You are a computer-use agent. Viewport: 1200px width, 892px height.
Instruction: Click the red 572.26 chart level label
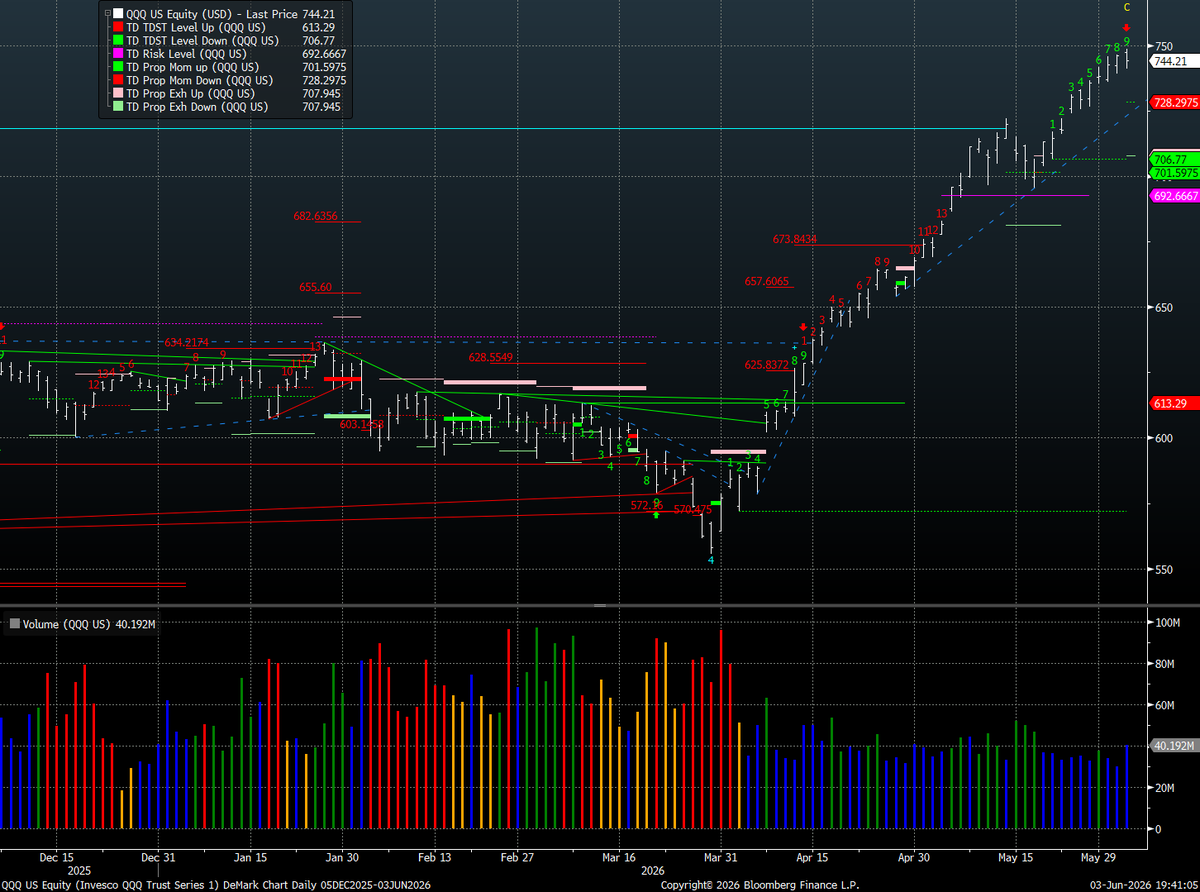point(647,505)
